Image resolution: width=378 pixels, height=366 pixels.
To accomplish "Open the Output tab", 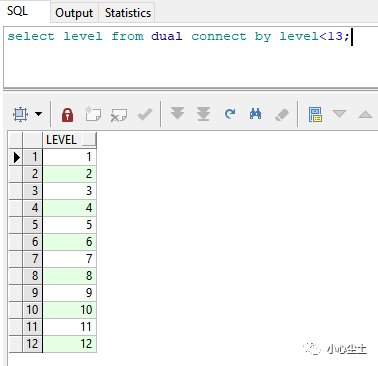I will pos(74,13).
